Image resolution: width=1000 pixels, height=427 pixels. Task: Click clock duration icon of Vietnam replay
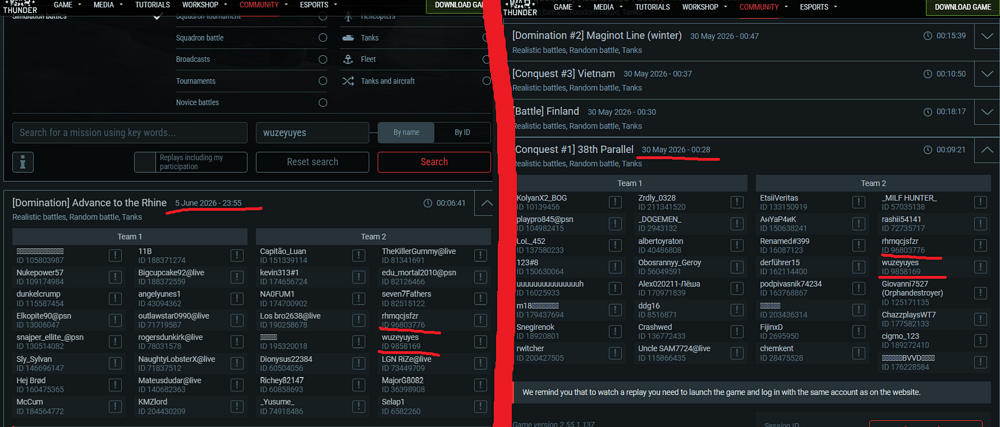click(929, 74)
